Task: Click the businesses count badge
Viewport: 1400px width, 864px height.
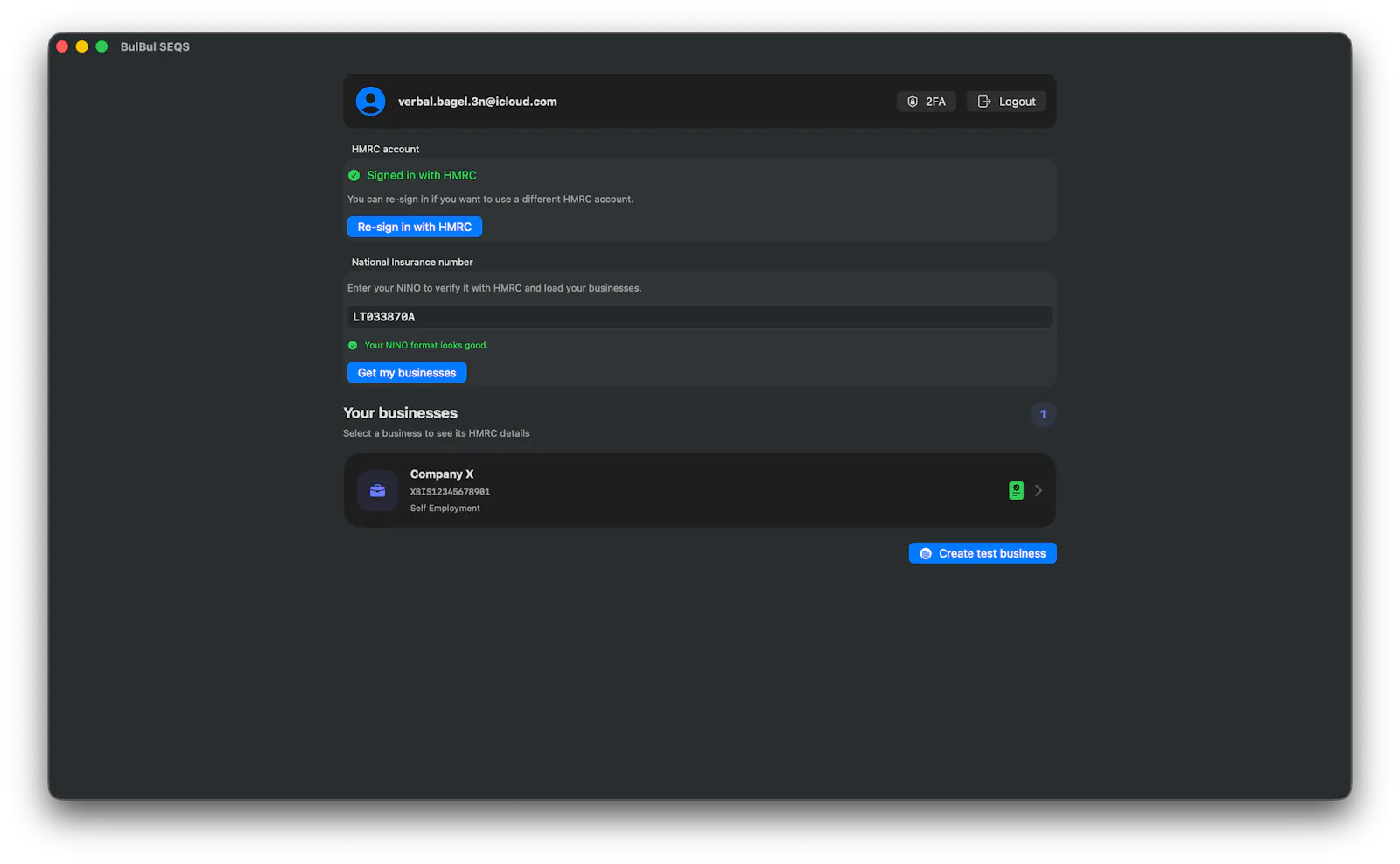Action: click(1043, 414)
